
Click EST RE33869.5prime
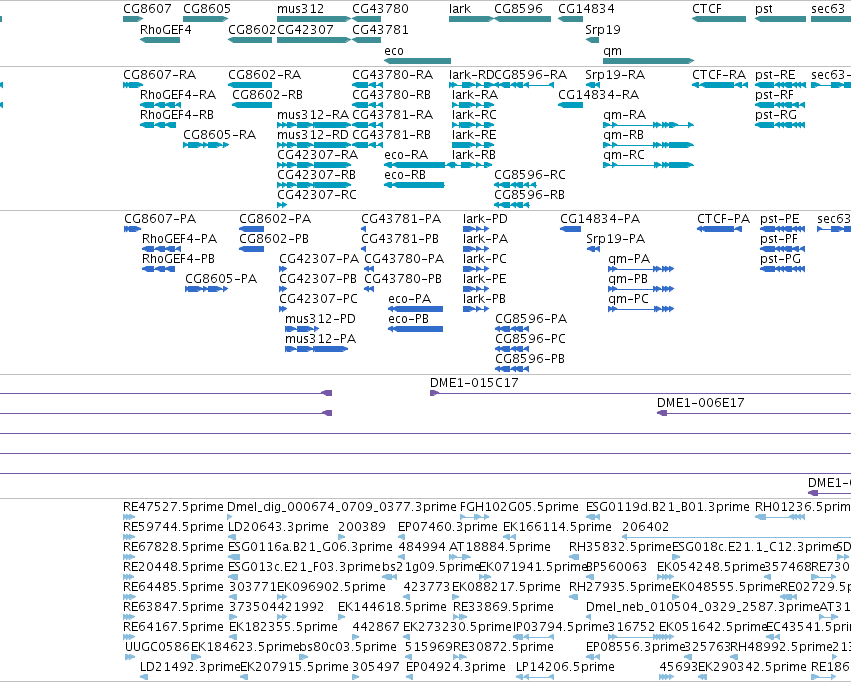point(460,617)
